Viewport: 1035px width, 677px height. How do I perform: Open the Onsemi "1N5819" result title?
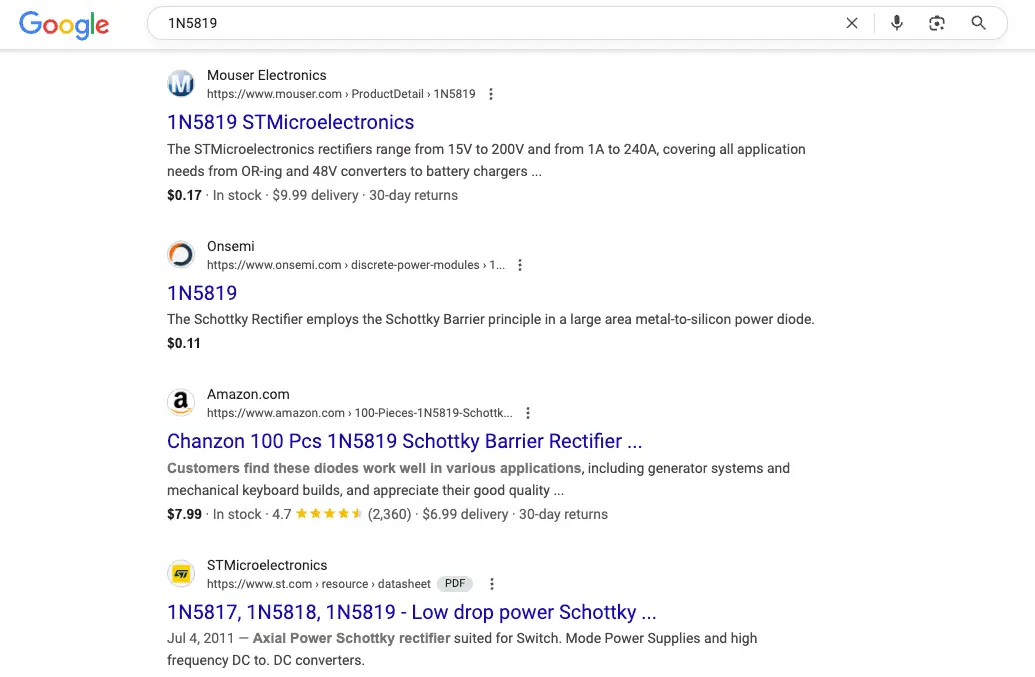[x=202, y=293]
